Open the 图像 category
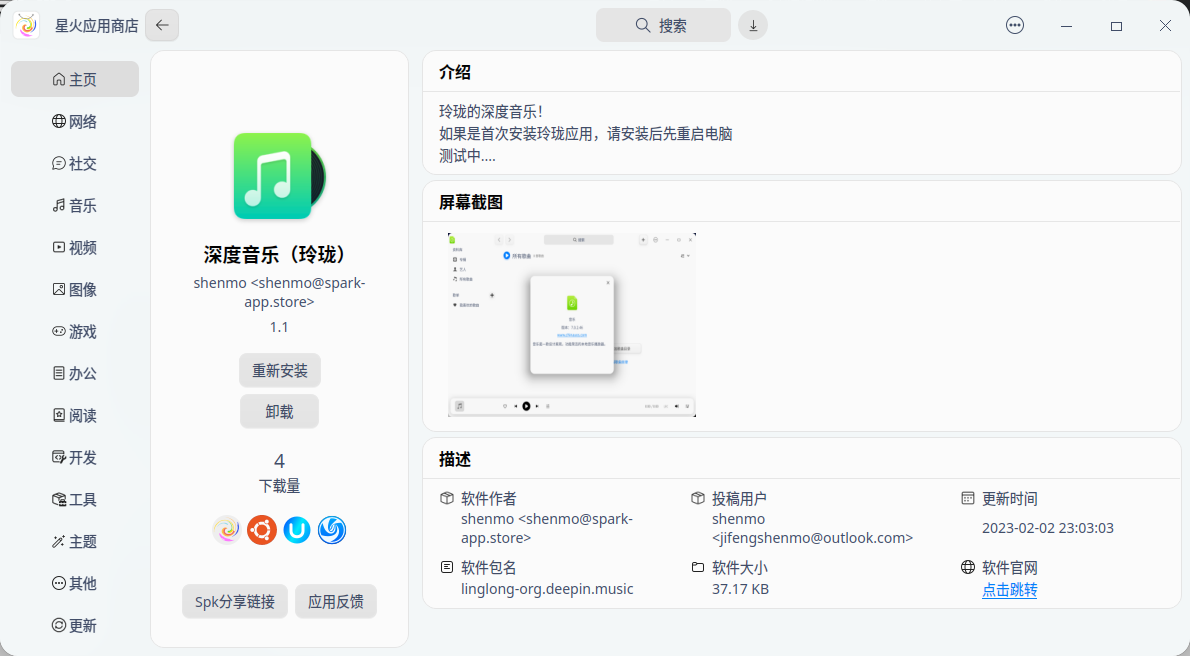This screenshot has height=656, width=1190. point(74,289)
